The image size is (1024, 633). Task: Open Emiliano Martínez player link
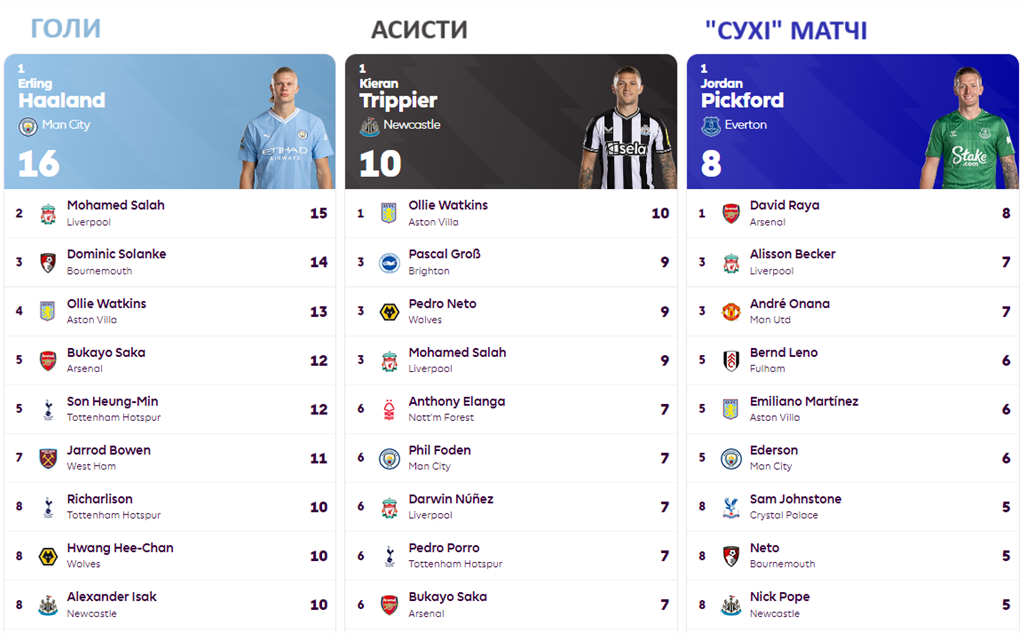pyautogui.click(x=803, y=402)
